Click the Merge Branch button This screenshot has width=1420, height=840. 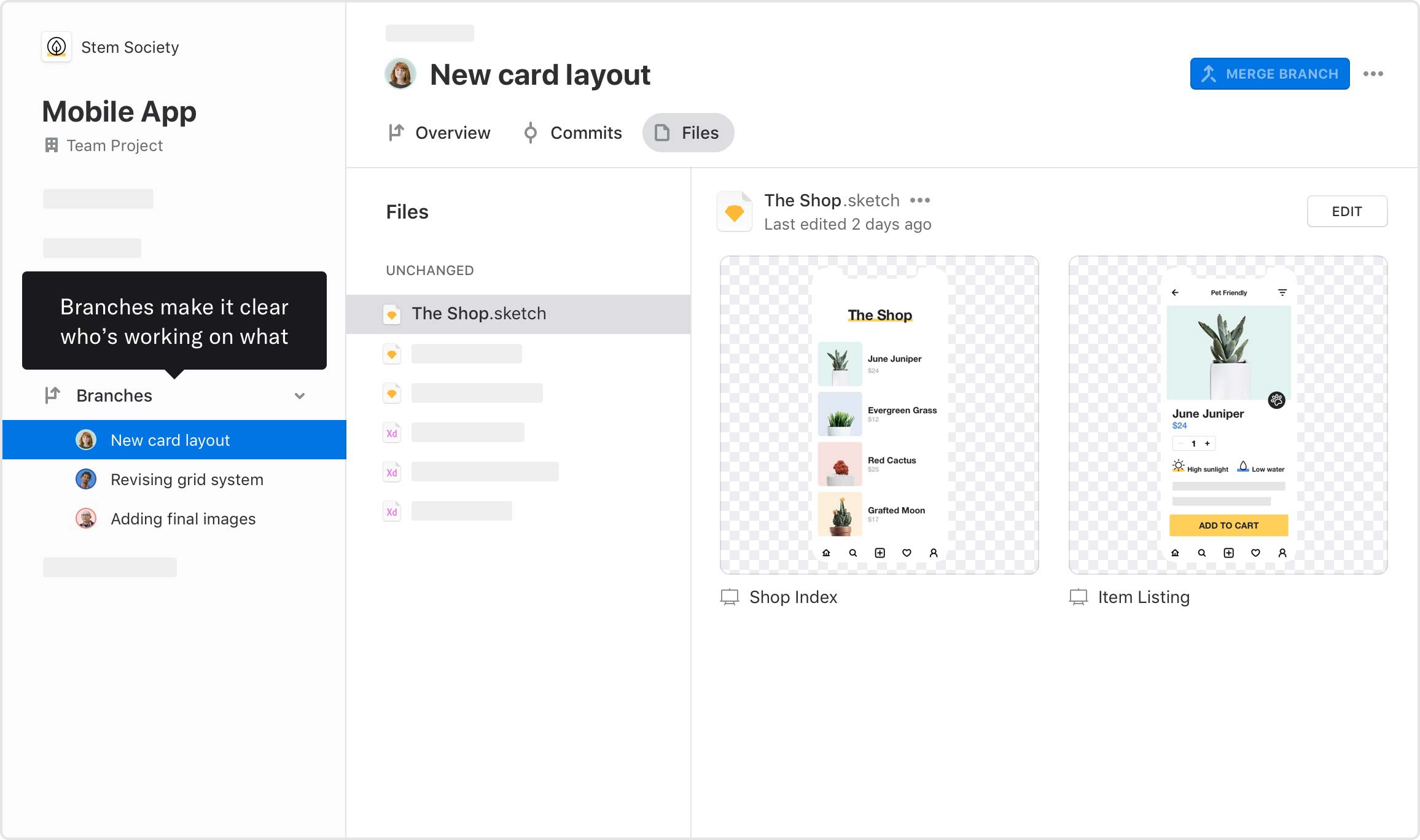point(1270,74)
